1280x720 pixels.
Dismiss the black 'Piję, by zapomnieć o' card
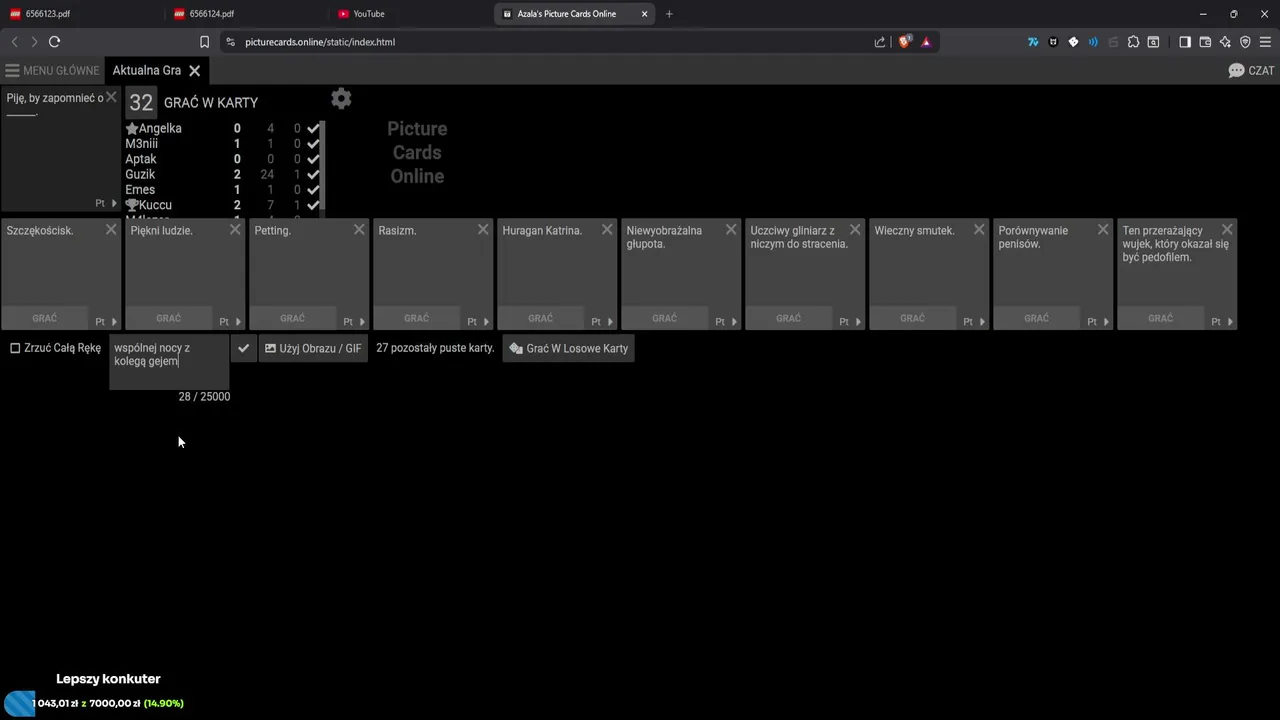111,97
